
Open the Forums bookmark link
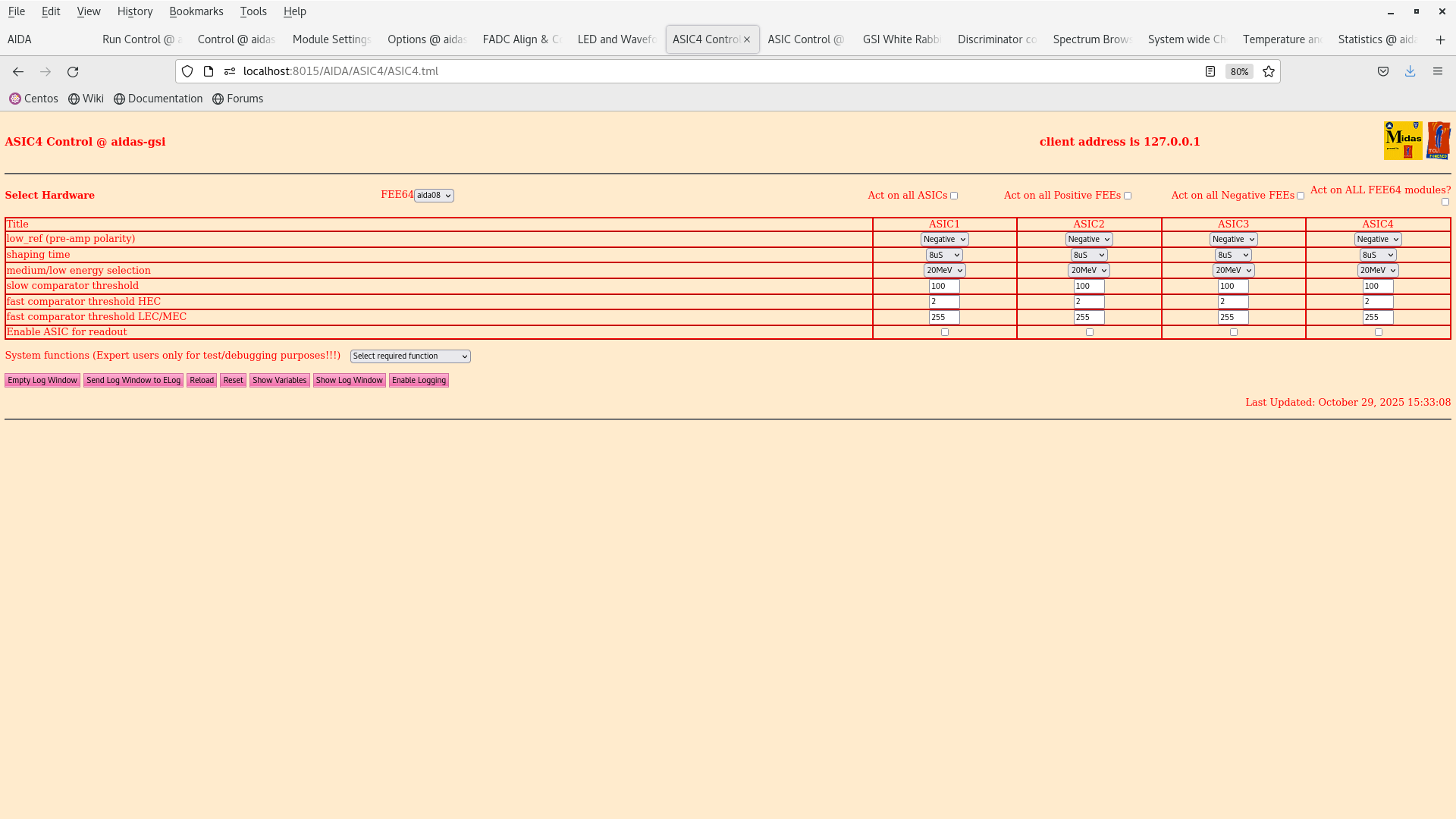[x=237, y=99]
